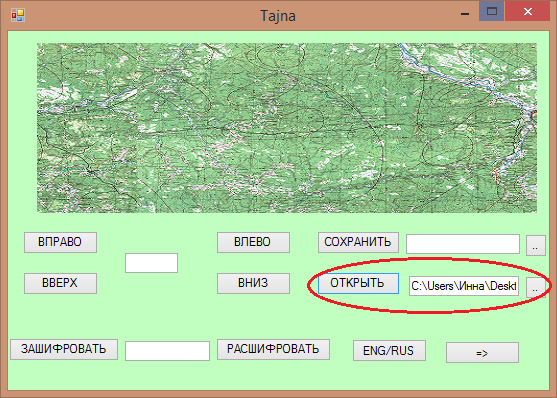
Task: Click the ВПРАВО button
Action: 60,242
